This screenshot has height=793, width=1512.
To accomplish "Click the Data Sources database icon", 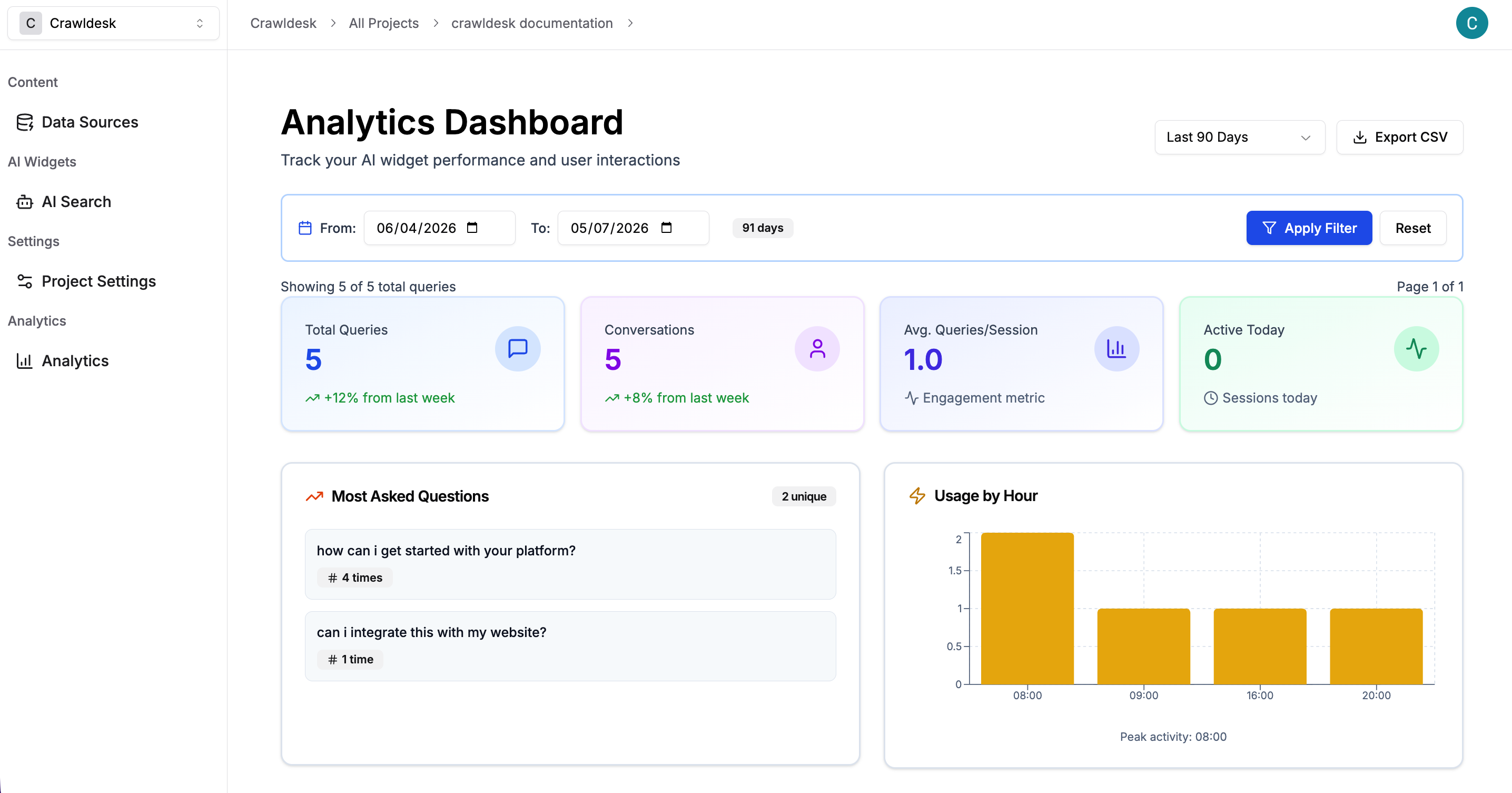I will click(x=25, y=122).
